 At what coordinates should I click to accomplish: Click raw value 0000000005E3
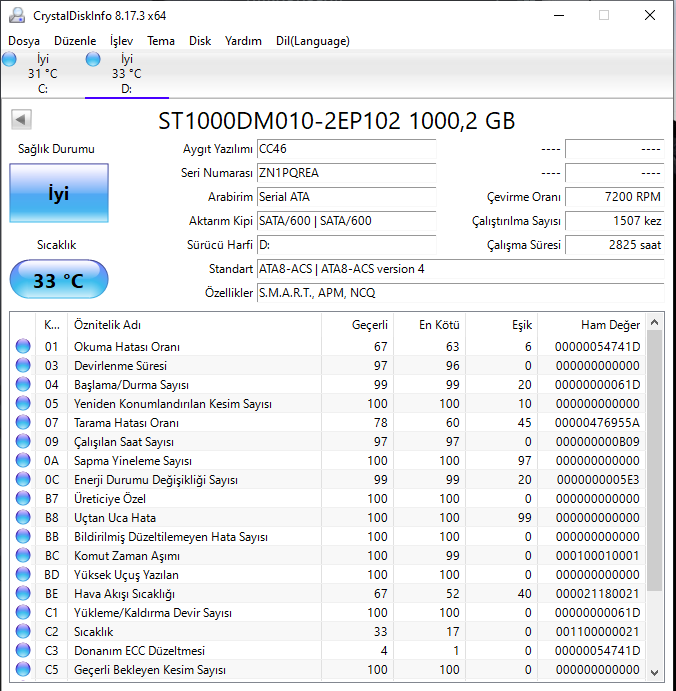click(x=597, y=479)
